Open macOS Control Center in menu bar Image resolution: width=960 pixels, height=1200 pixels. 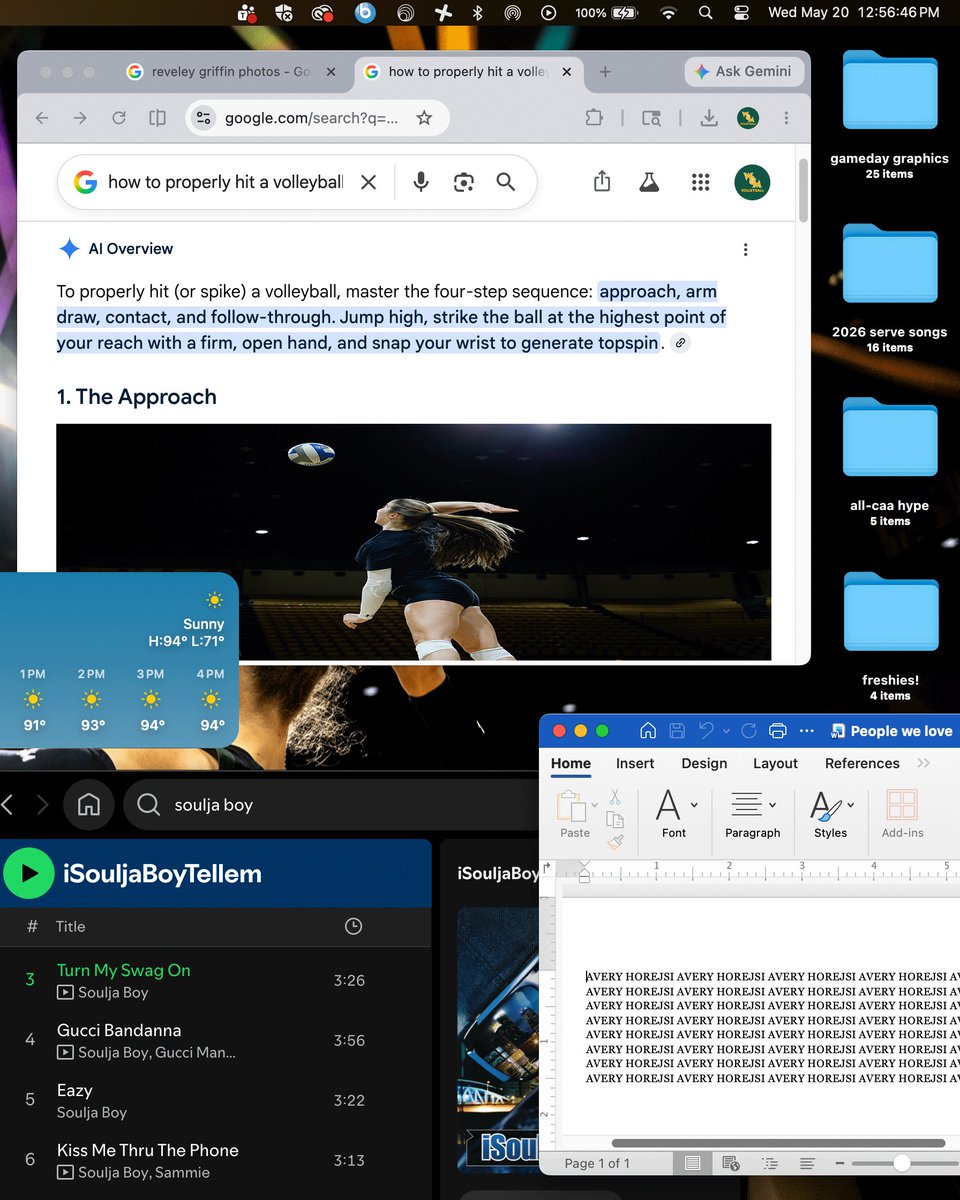(741, 12)
